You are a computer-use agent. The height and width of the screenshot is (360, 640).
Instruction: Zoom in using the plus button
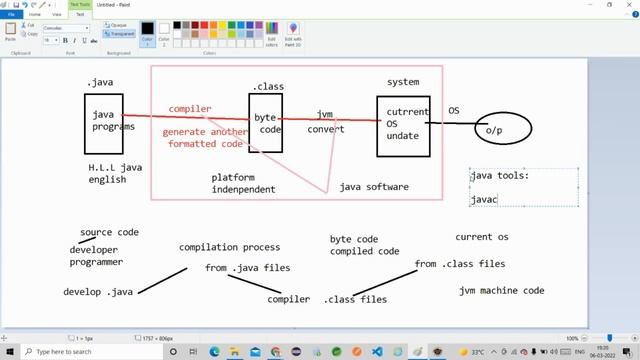[635, 338]
